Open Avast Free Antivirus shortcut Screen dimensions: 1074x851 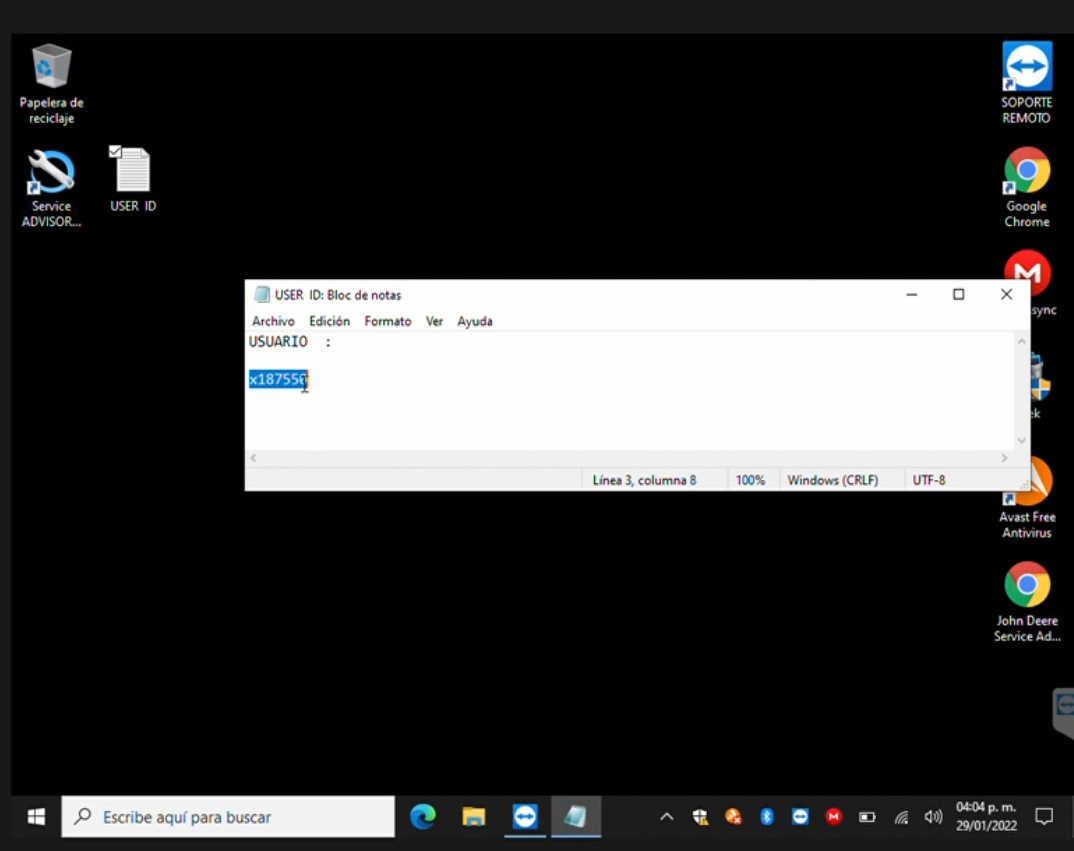point(1026,485)
